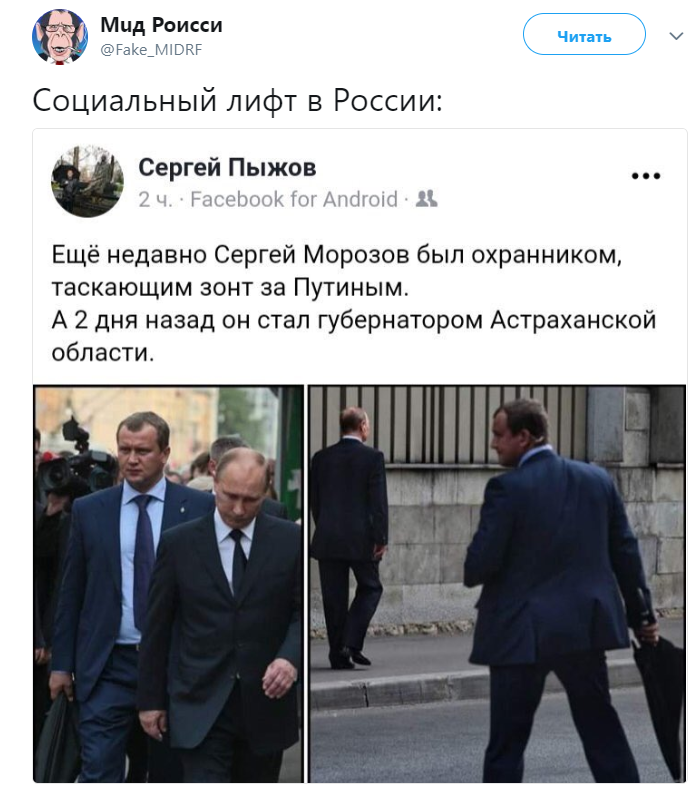
Task: Expand the tweet options chevron
Action: pyautogui.click(x=676, y=36)
